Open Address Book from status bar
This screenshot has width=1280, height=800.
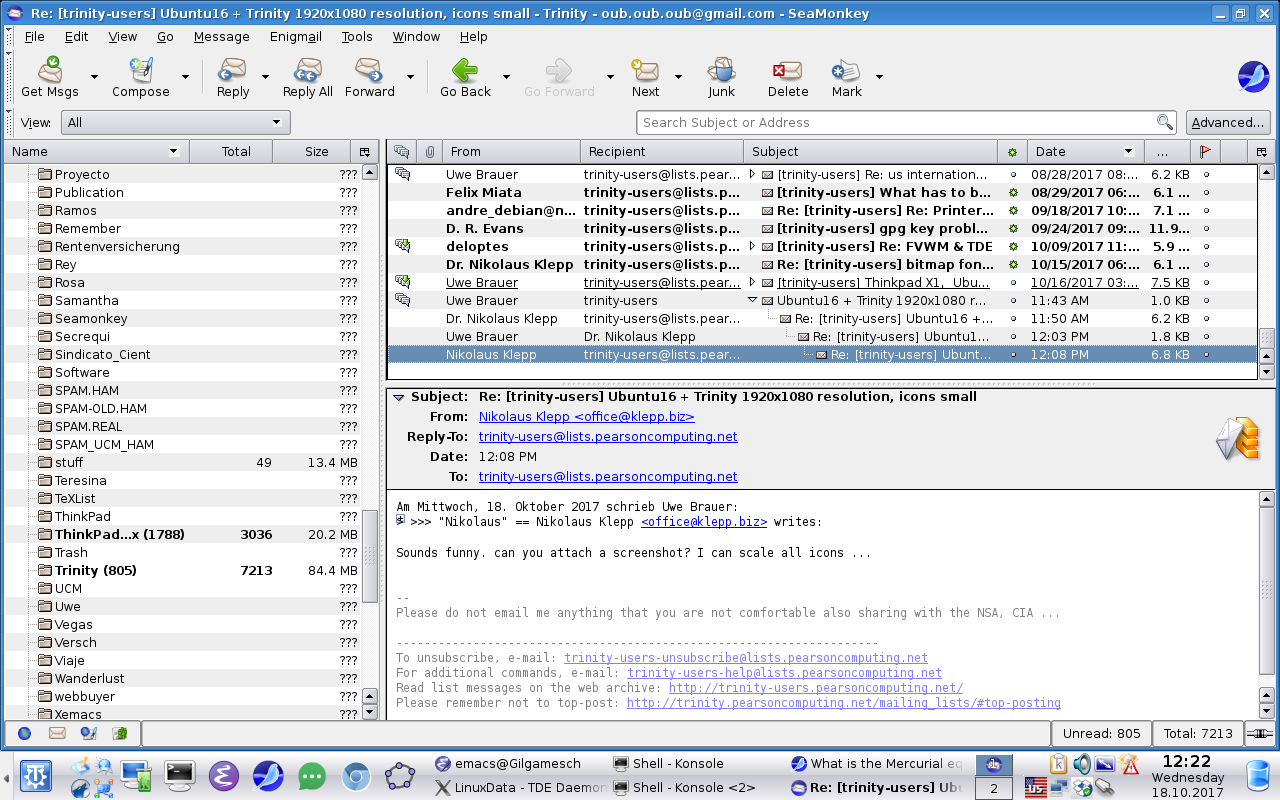pyautogui.click(x=120, y=733)
